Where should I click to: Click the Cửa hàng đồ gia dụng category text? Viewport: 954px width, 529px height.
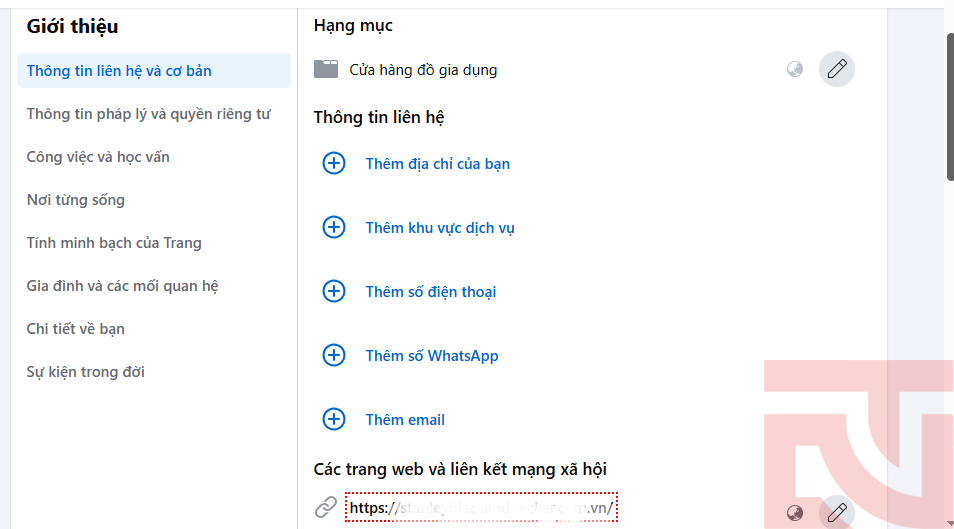point(423,70)
